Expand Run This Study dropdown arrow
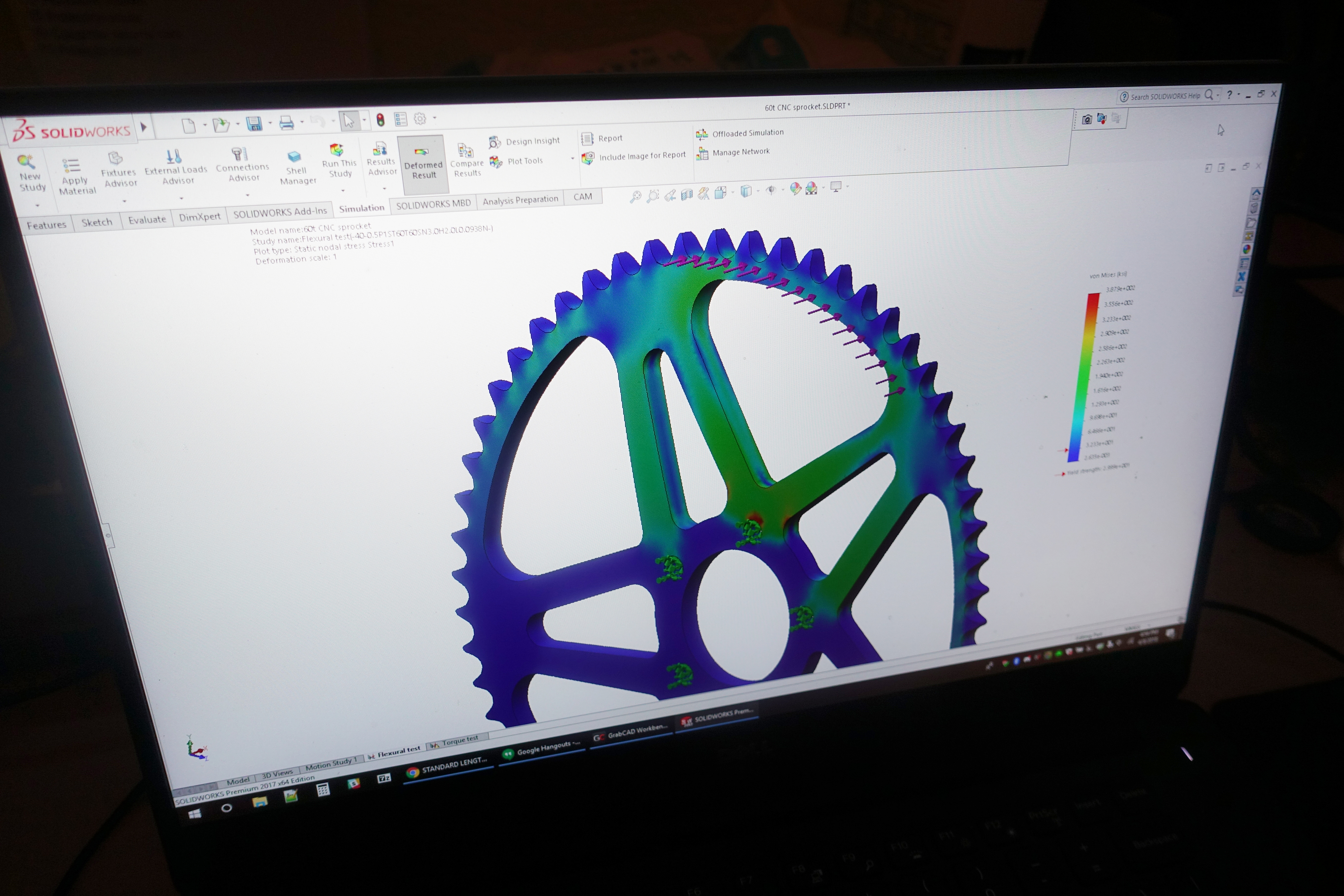Screen dimensions: 1344x896 (343, 190)
